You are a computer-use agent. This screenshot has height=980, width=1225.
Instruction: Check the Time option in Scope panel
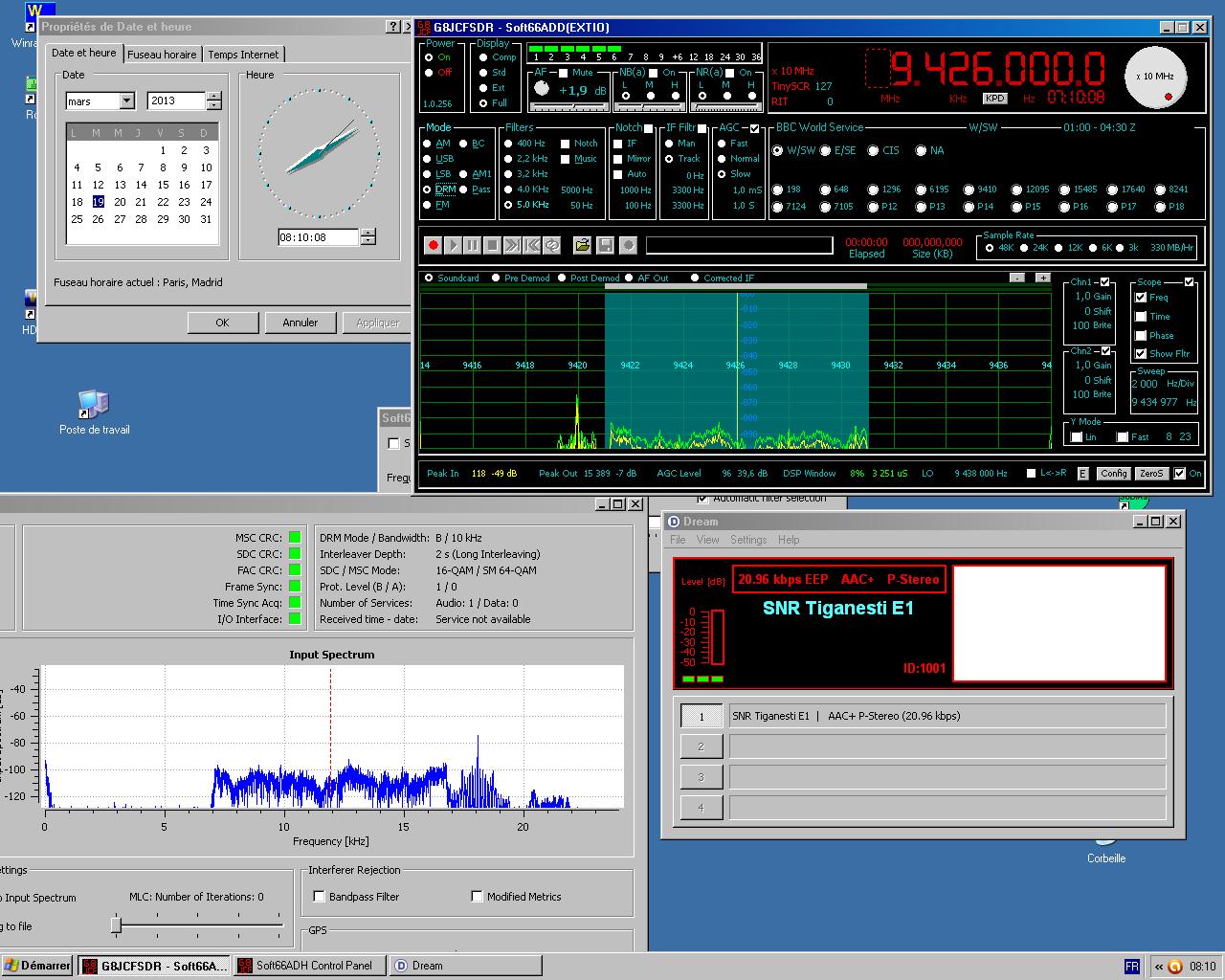point(1141,317)
